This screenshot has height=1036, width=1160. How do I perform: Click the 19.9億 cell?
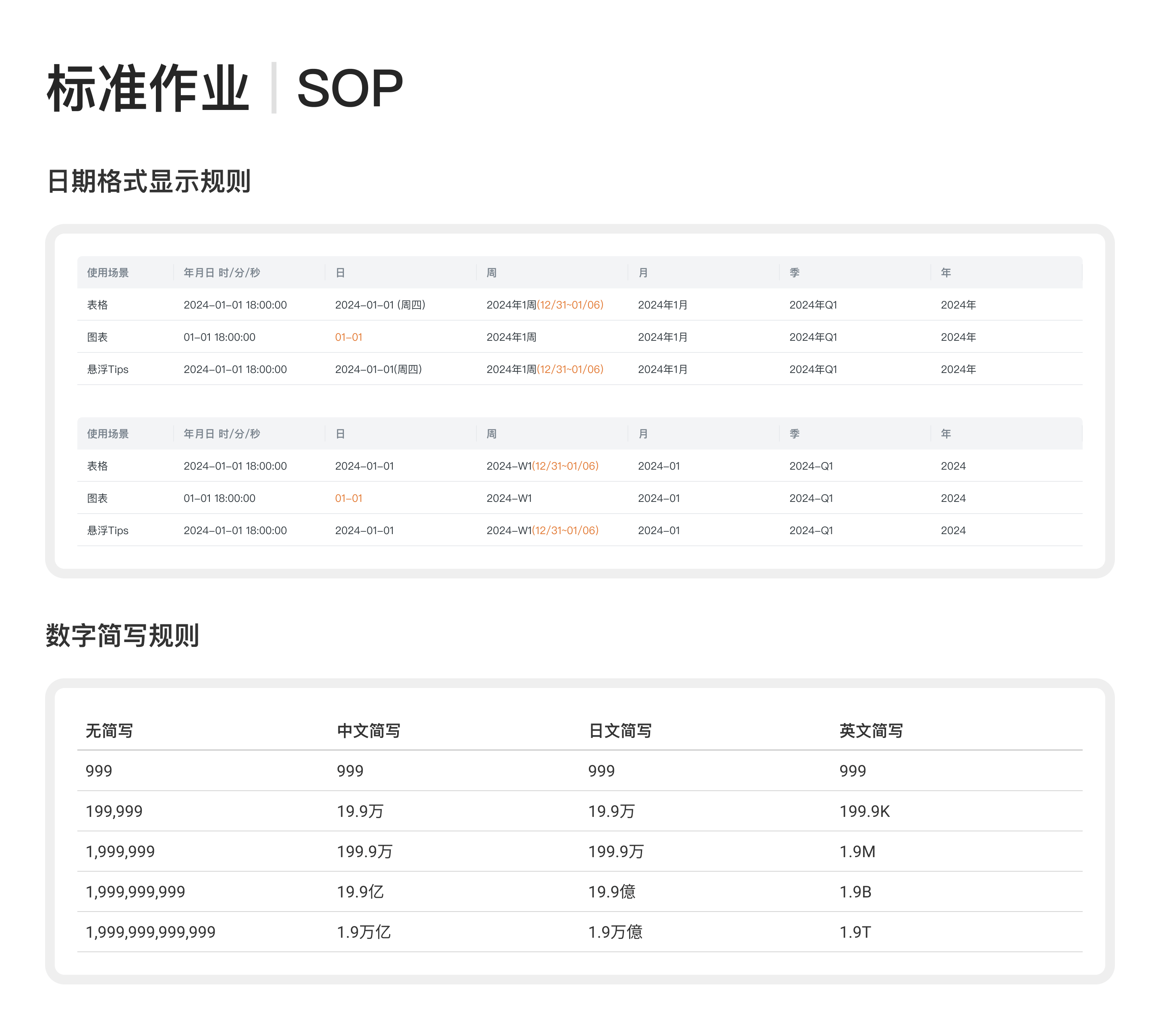[611, 892]
